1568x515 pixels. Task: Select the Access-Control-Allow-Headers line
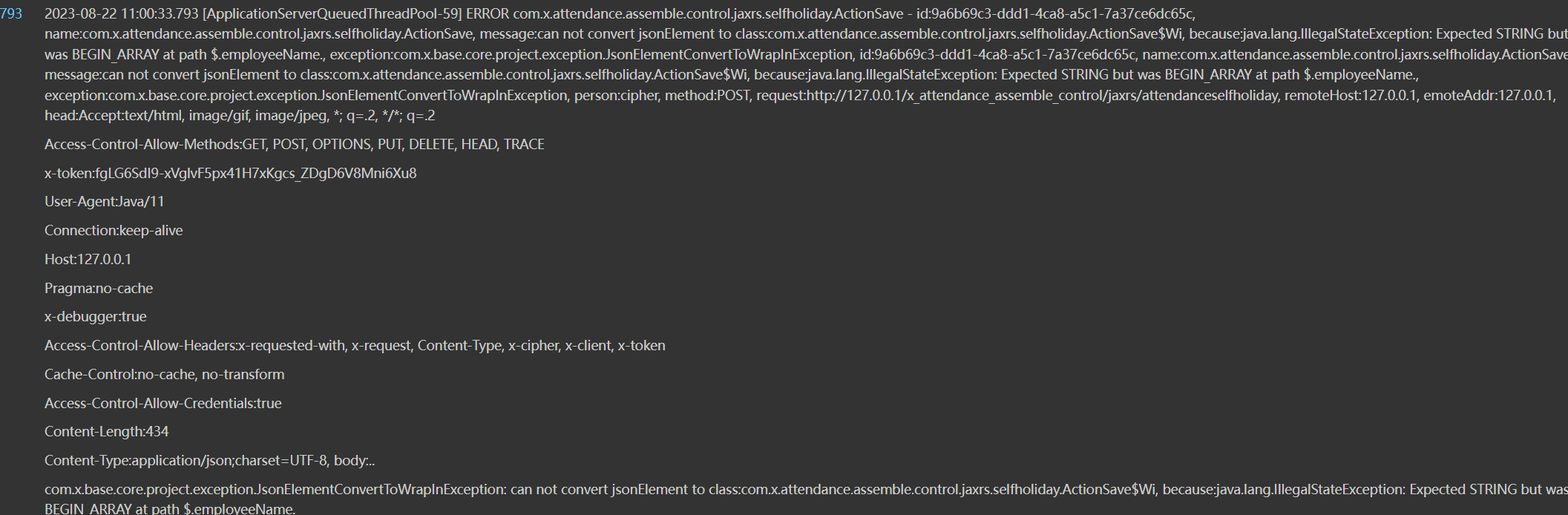coord(355,346)
